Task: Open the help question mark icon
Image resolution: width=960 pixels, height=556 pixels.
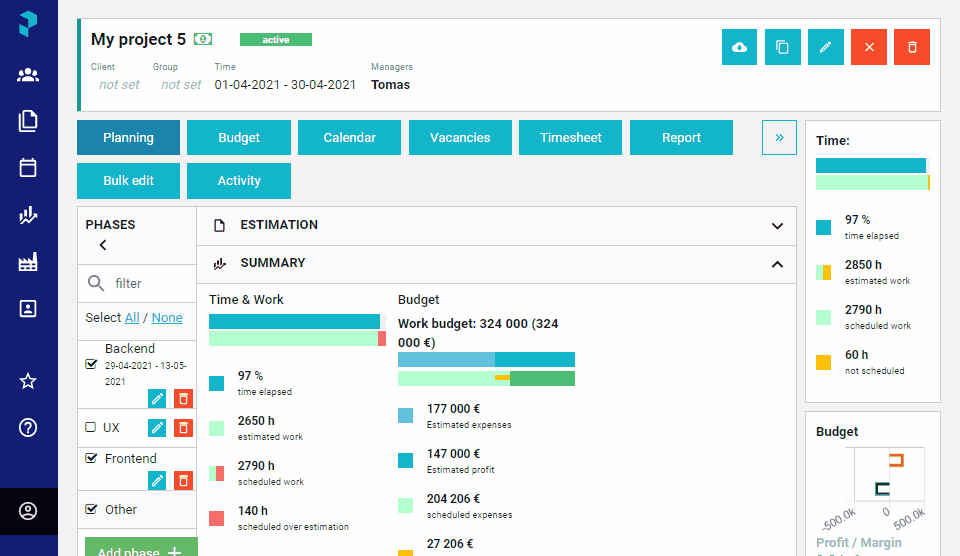Action: (28, 427)
